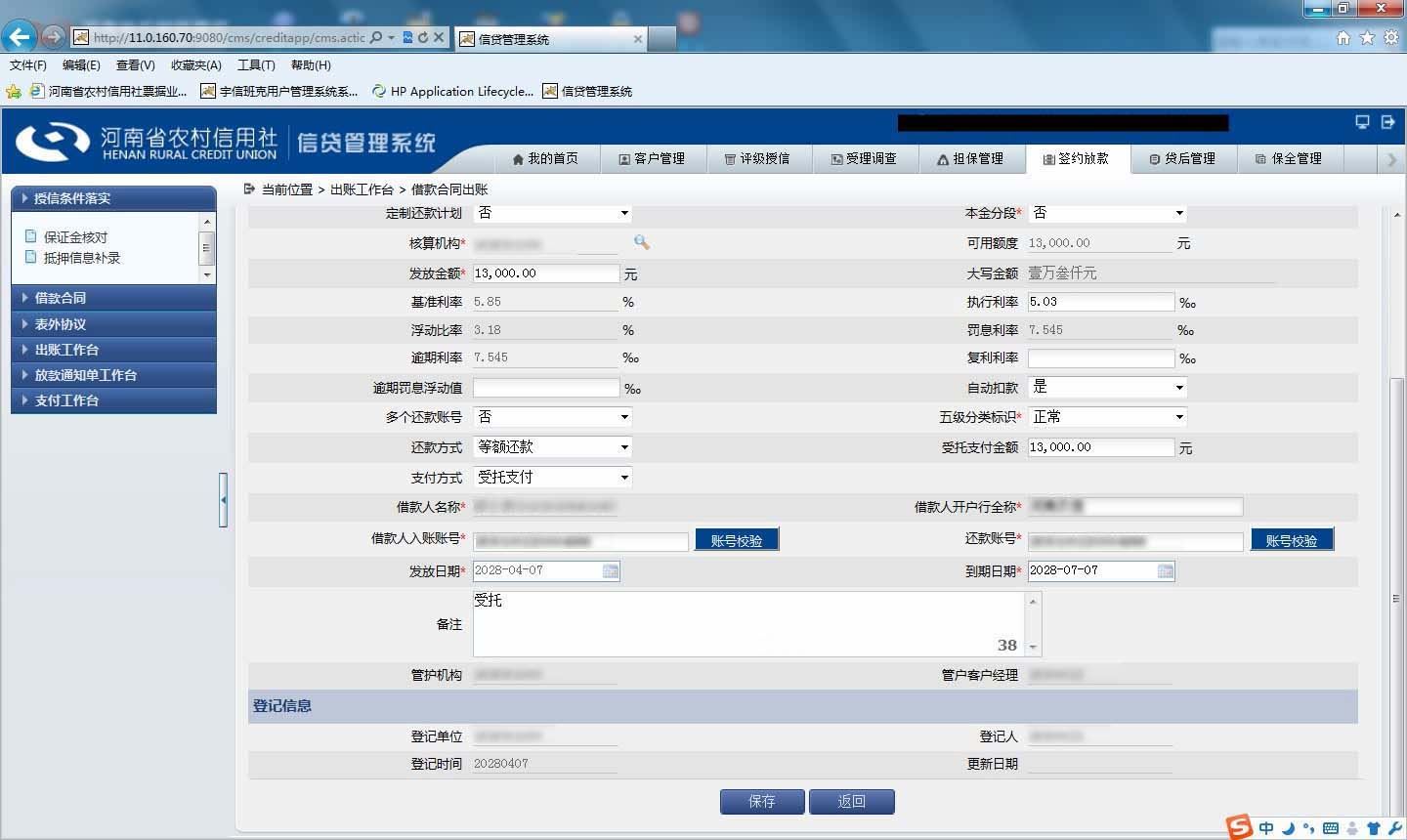Click the 保存 button
Viewport: 1407px width, 840px height.
[762, 802]
